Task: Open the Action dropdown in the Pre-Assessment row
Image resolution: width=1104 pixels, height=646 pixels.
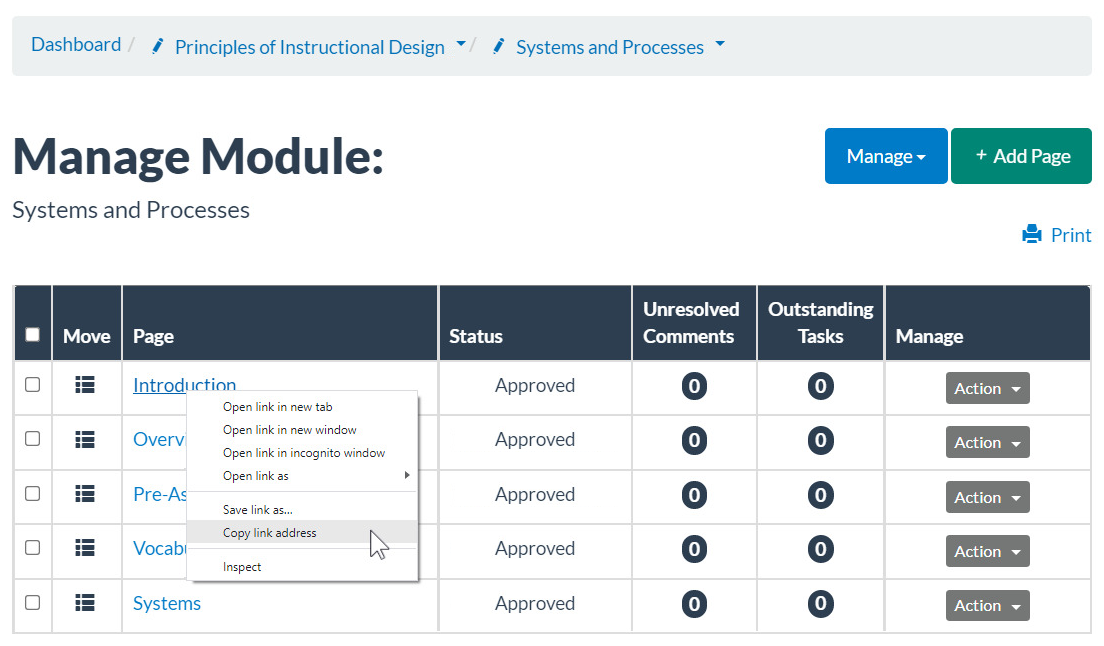Action: point(987,497)
